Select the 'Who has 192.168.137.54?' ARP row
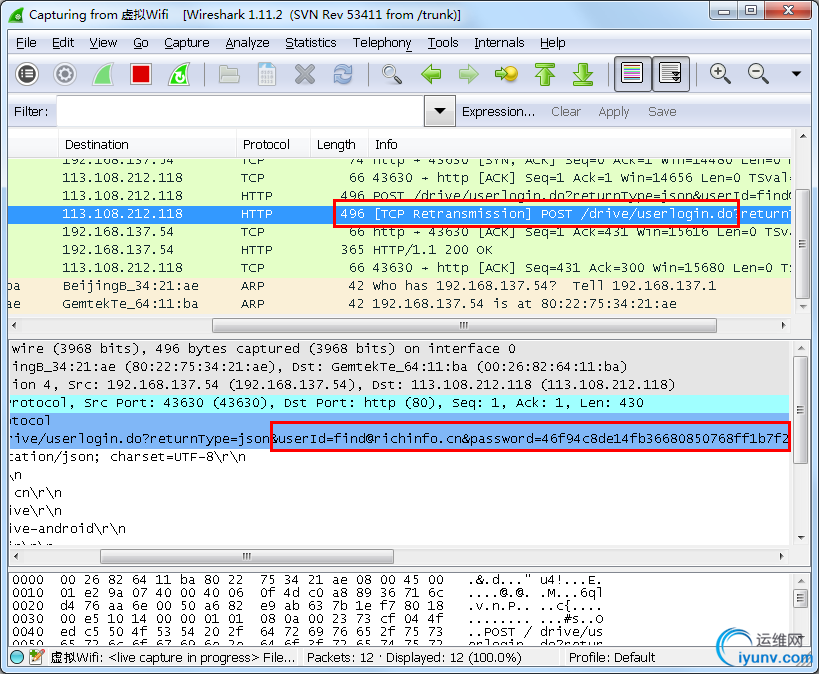This screenshot has width=819, height=674. click(x=400, y=286)
